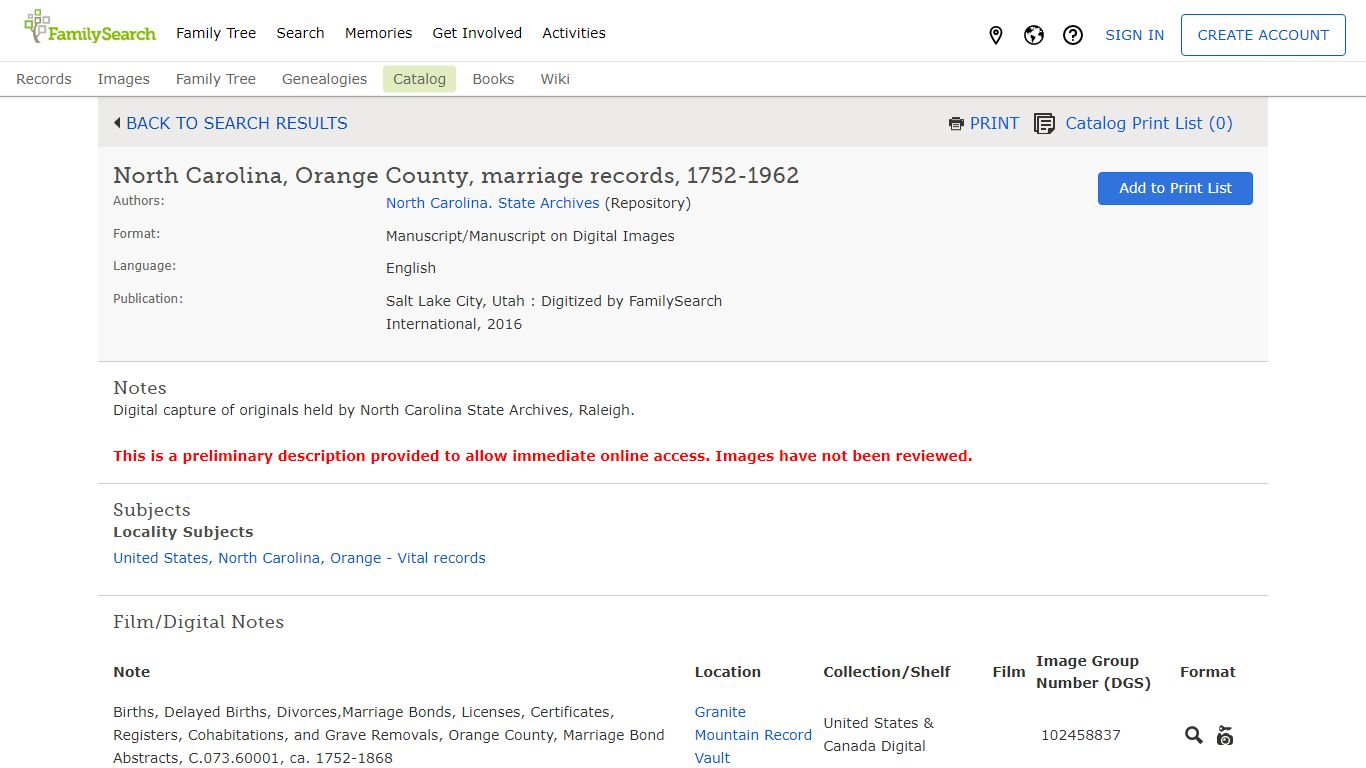This screenshot has height=768, width=1366.
Task: Open the Get Involved menu
Action: tap(477, 33)
